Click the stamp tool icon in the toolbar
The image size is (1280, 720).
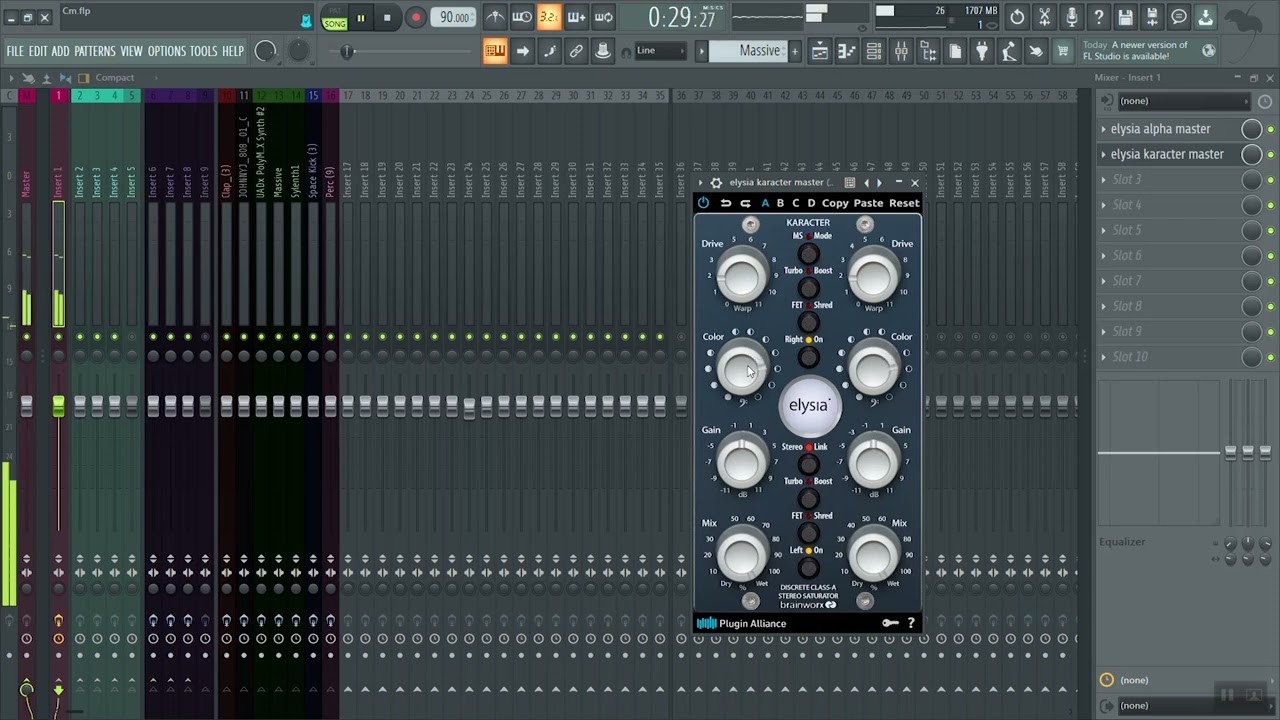pos(603,51)
